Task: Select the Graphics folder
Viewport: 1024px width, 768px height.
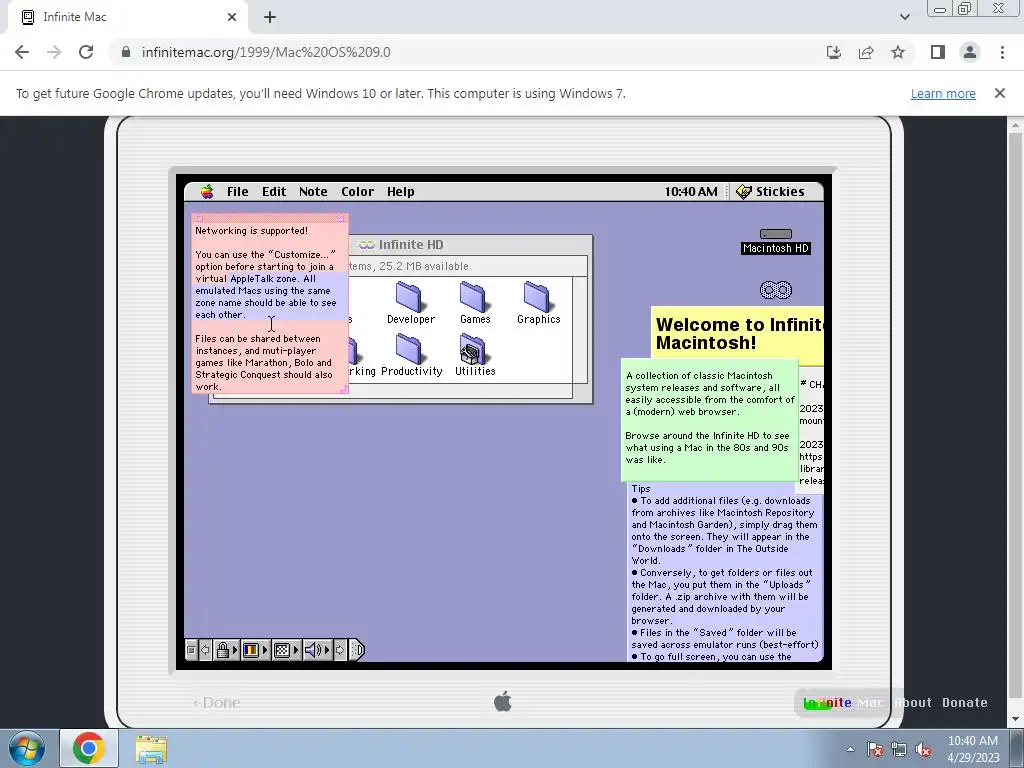Action: [x=539, y=303]
